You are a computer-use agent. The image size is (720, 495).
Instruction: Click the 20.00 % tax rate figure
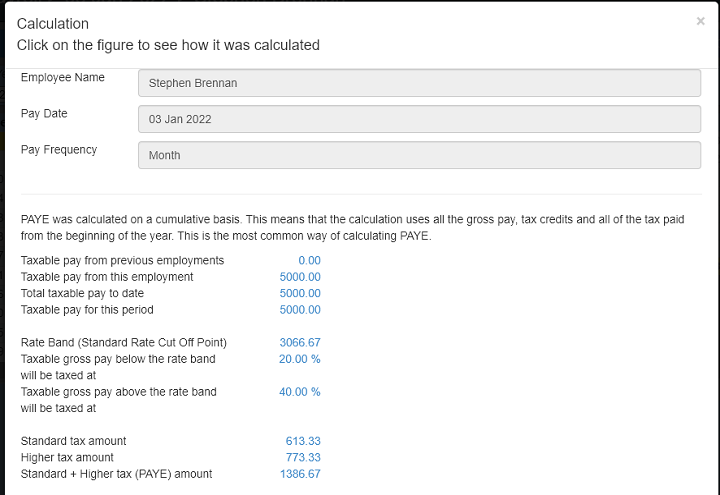[x=300, y=358]
